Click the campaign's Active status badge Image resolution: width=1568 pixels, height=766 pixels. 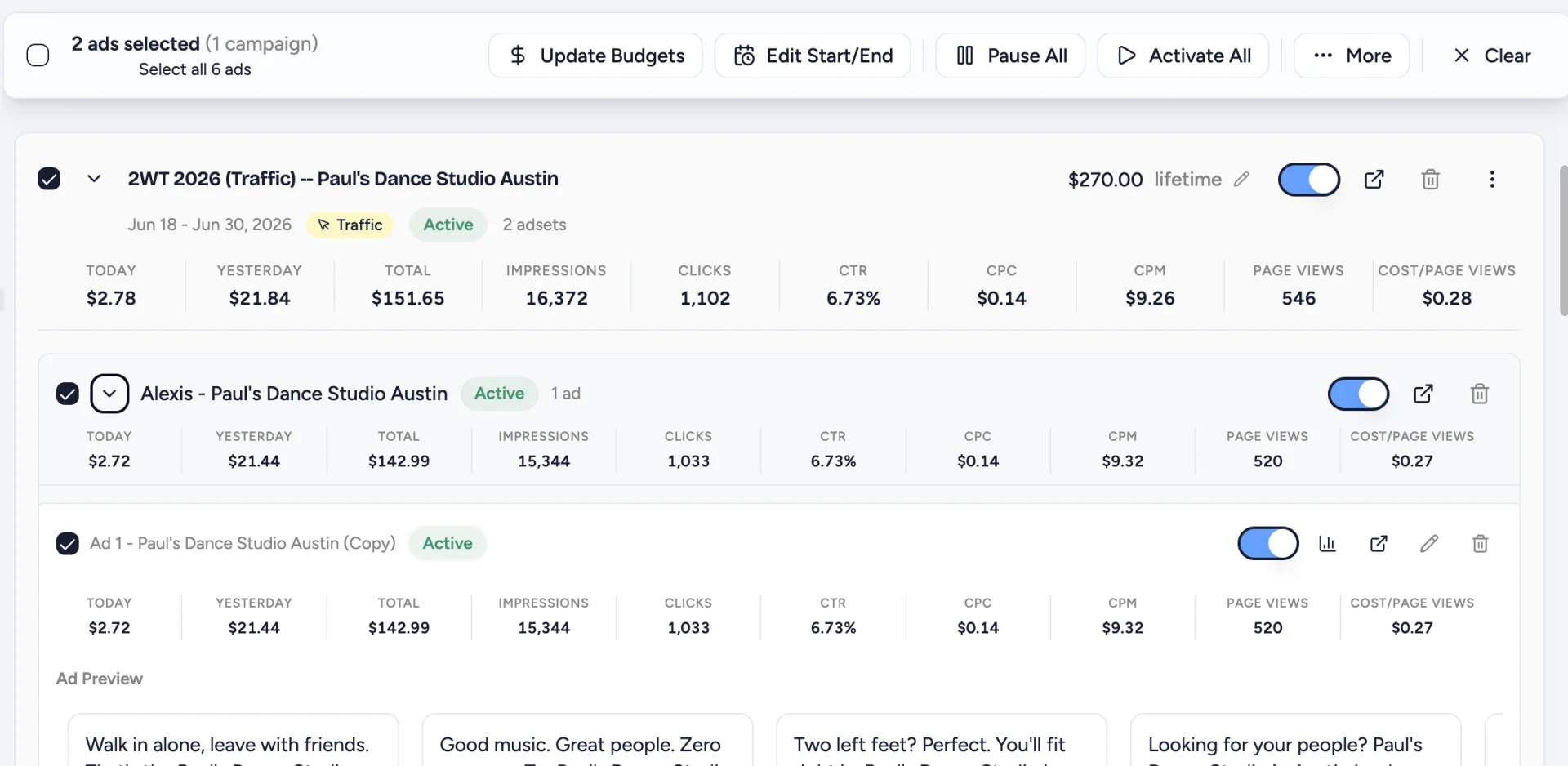448,225
